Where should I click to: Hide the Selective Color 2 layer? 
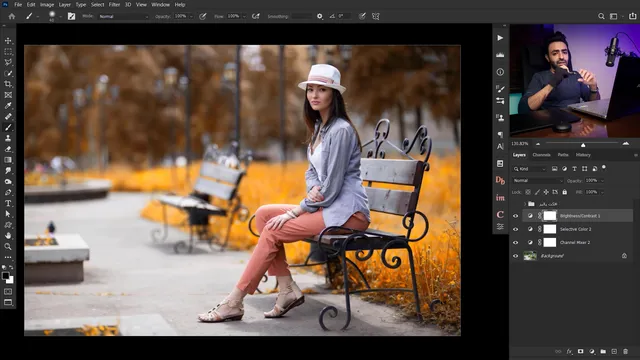click(x=516, y=229)
